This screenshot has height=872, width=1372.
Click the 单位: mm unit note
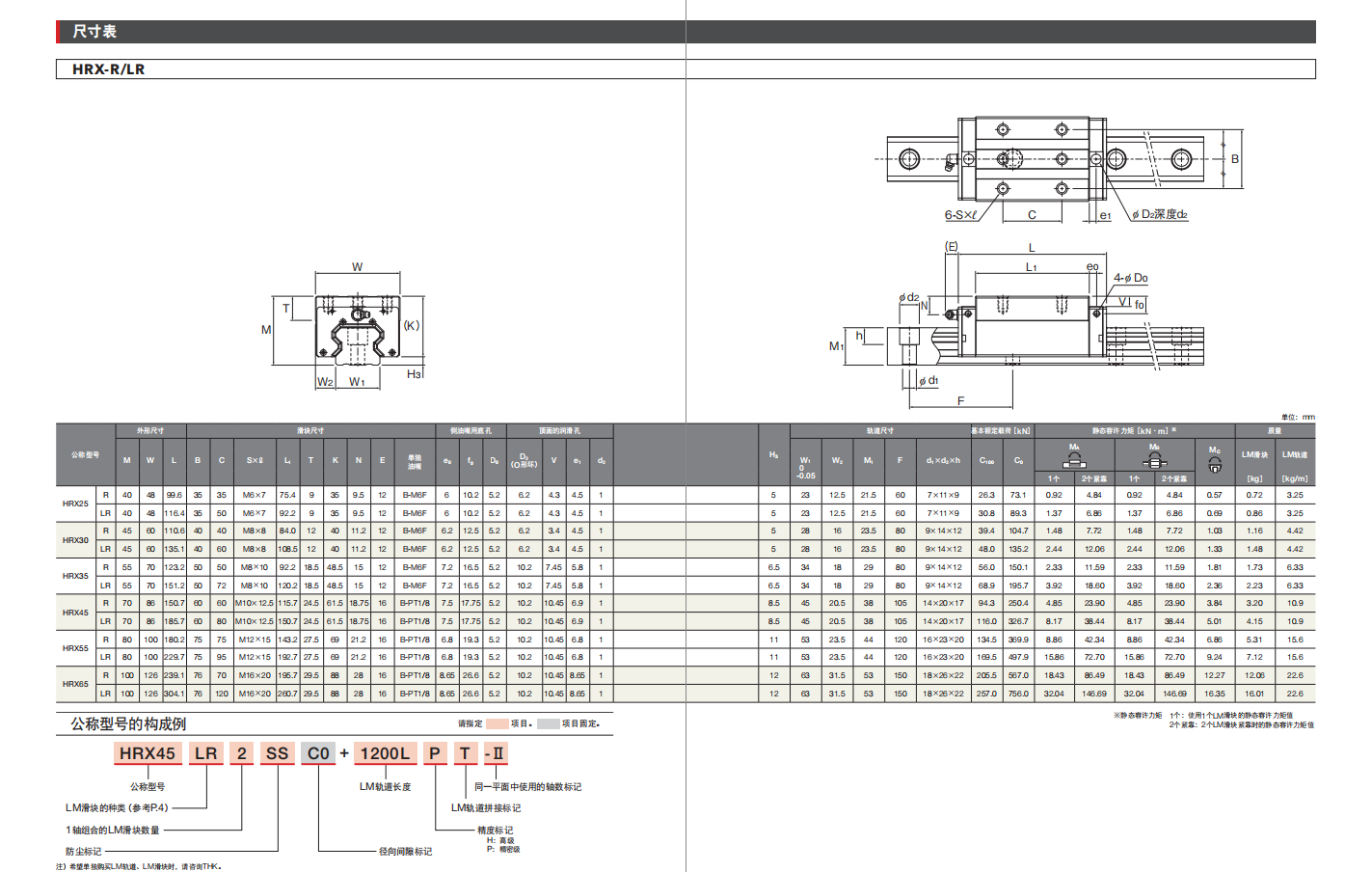1298,418
